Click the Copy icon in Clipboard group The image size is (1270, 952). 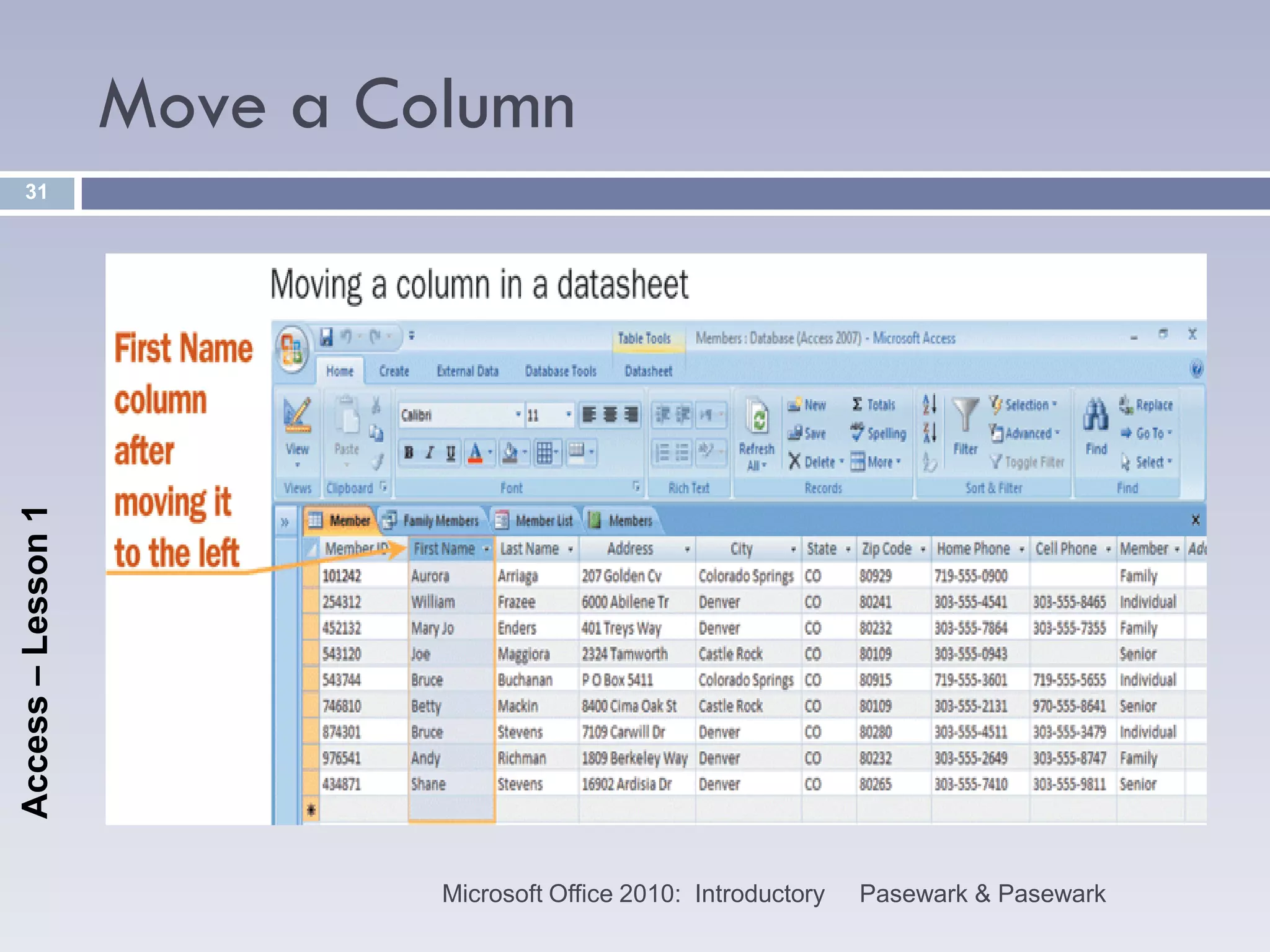click(x=376, y=433)
